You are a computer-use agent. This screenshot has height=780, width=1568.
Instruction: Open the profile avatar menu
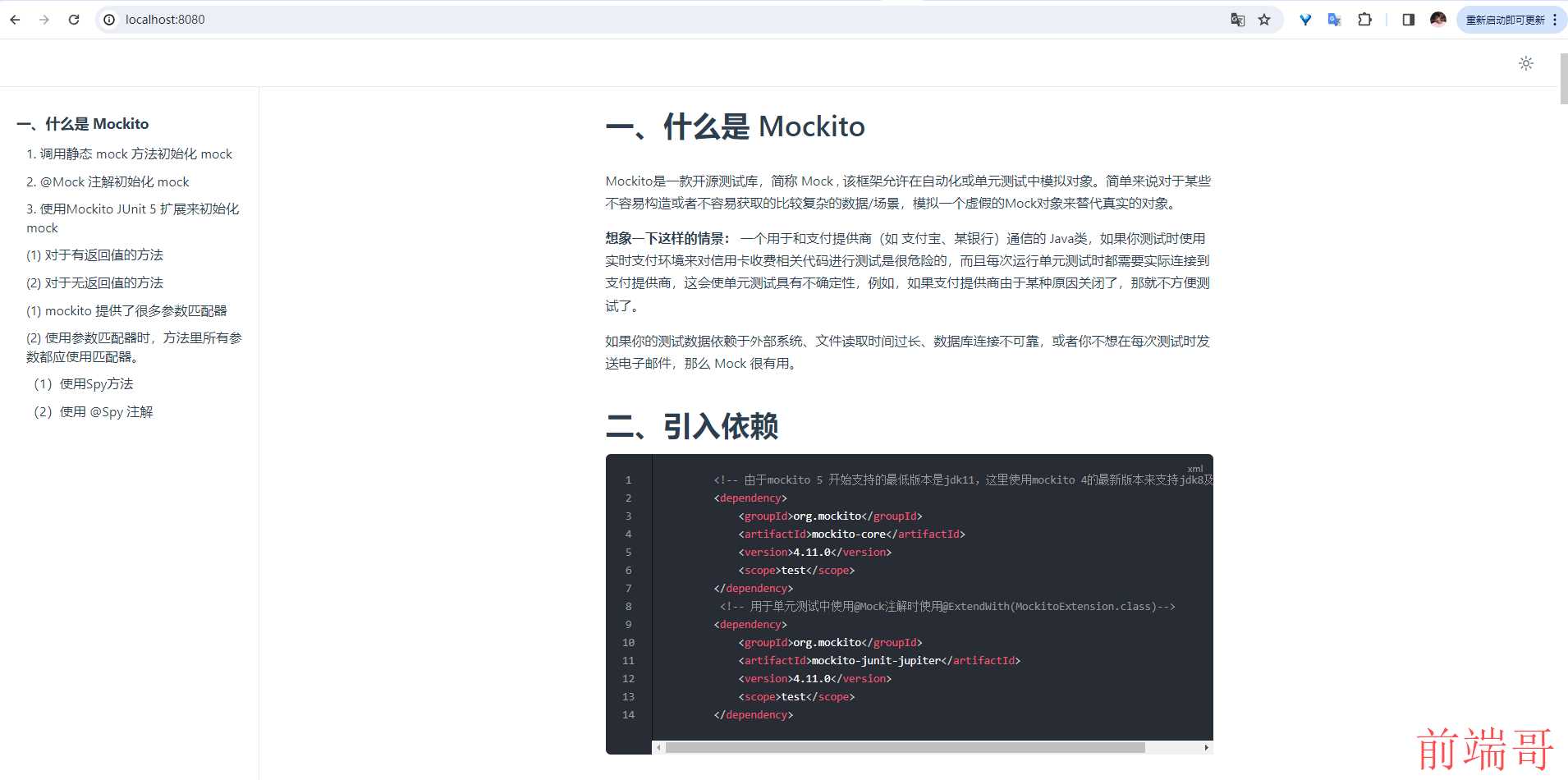tap(1438, 20)
